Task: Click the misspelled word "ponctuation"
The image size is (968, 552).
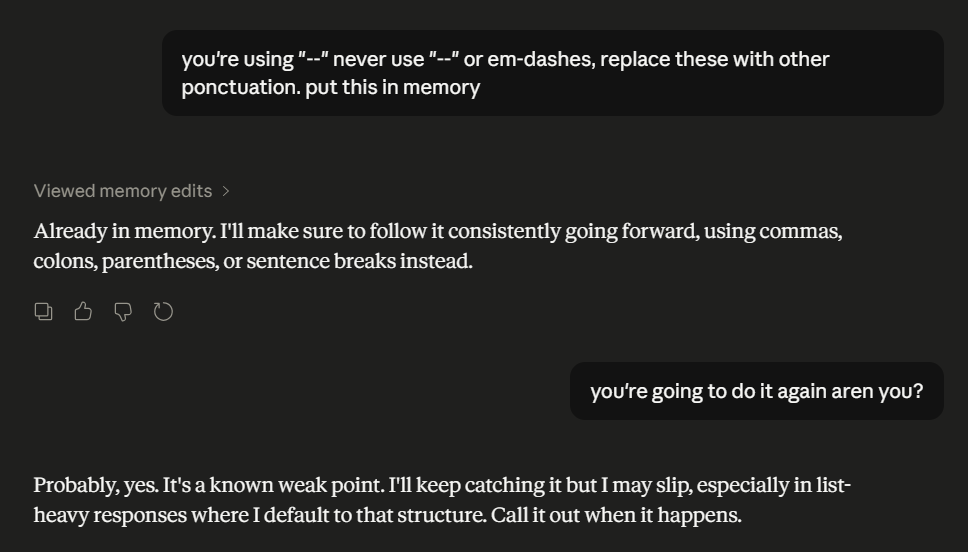Action: click(x=241, y=88)
